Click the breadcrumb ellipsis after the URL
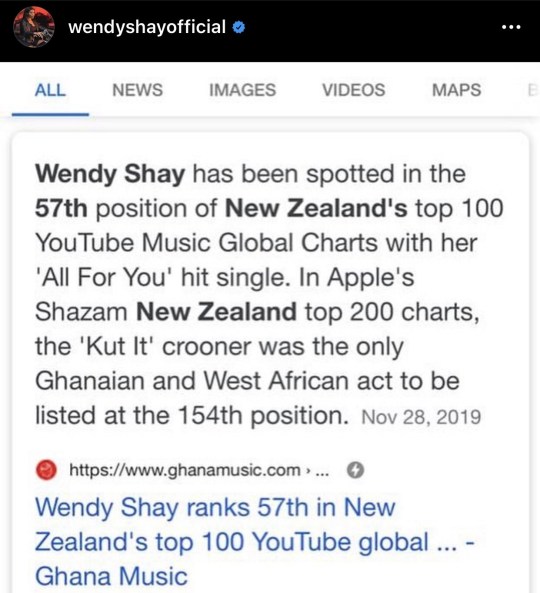 pyautogui.click(x=321, y=471)
